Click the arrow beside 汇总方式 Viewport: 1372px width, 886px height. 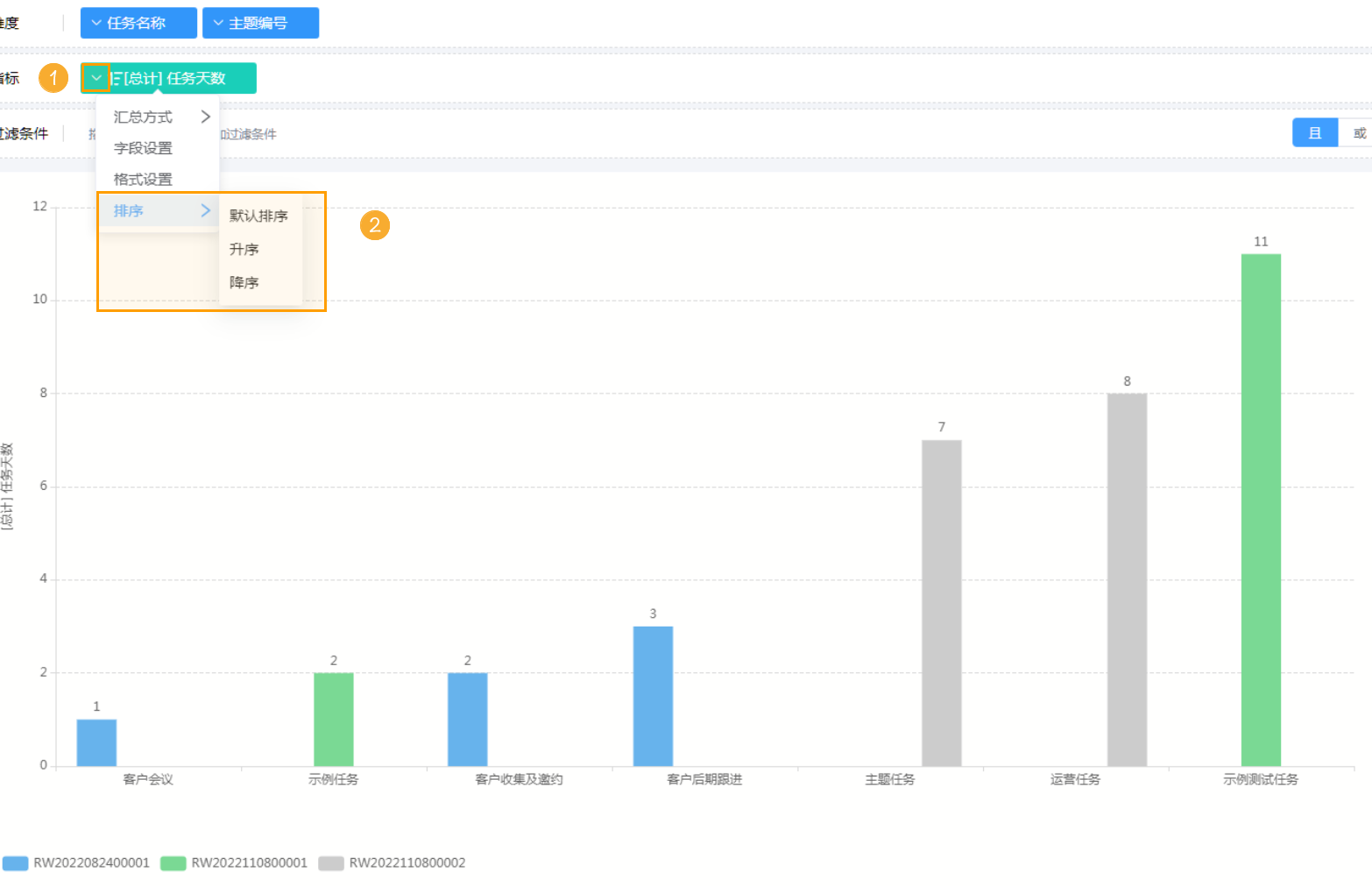tap(206, 117)
